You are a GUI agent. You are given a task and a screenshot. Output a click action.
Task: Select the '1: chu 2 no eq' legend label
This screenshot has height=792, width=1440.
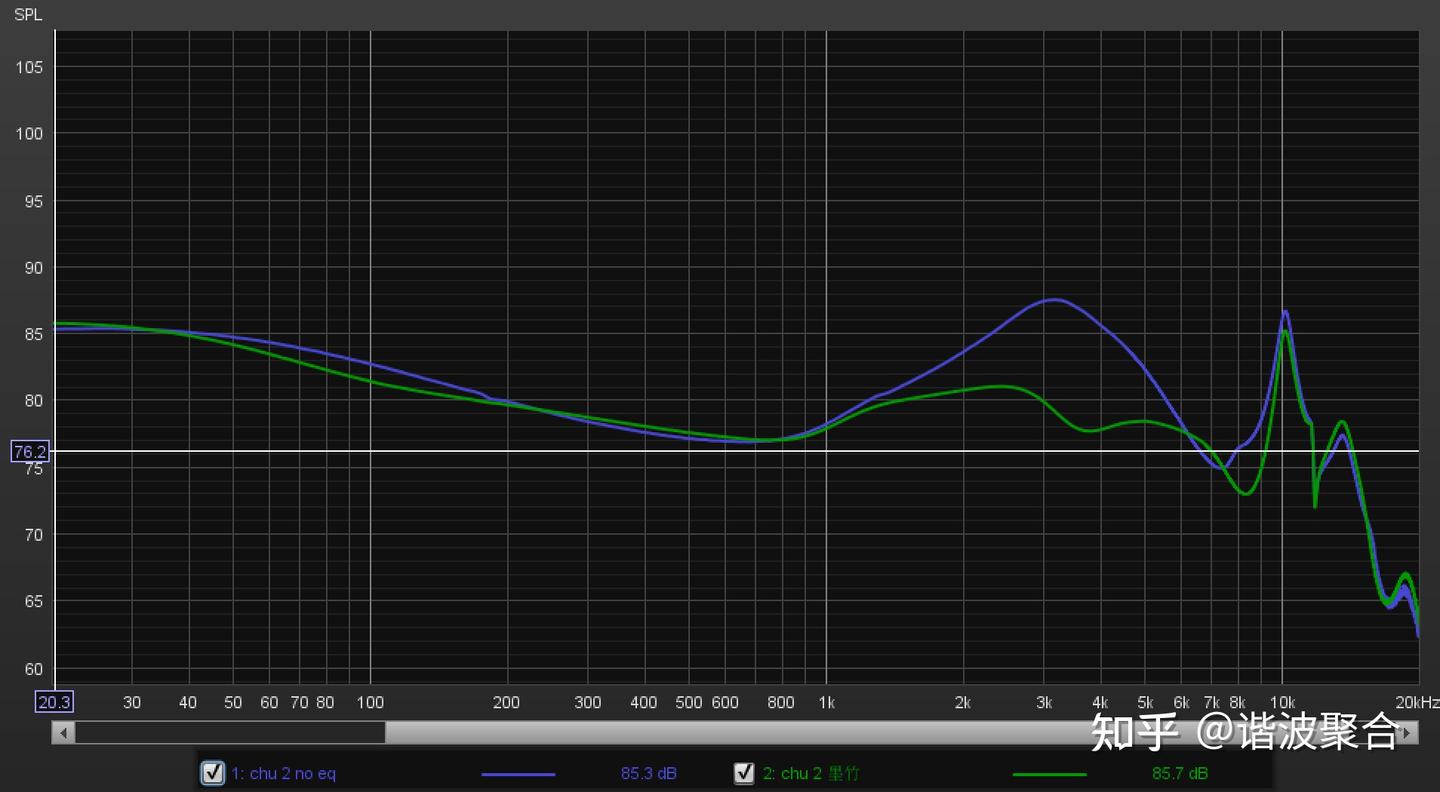point(284,774)
